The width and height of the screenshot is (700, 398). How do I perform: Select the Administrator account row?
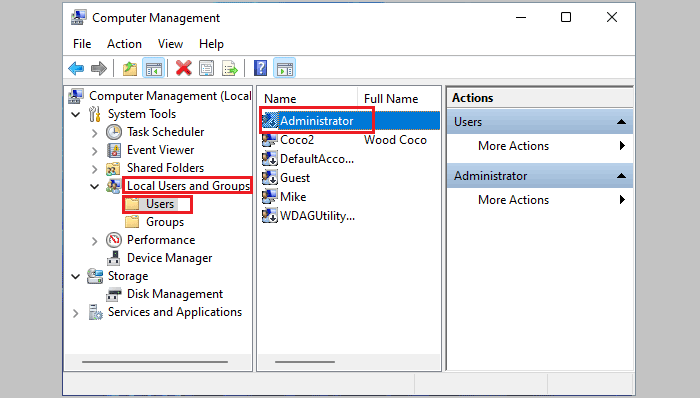[x=350, y=120]
